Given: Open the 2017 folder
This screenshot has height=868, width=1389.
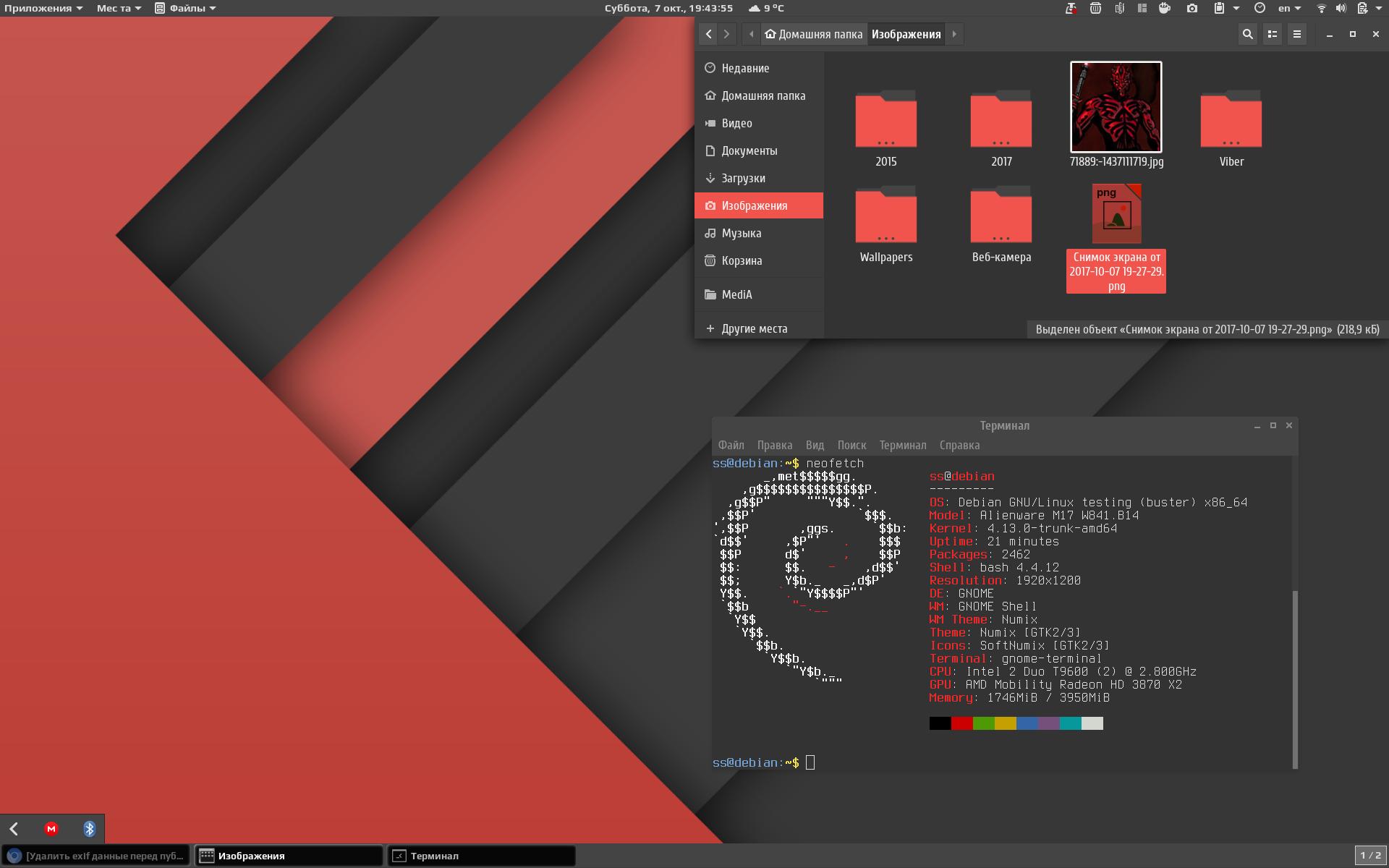Looking at the screenshot, I should pyautogui.click(x=1001, y=129).
